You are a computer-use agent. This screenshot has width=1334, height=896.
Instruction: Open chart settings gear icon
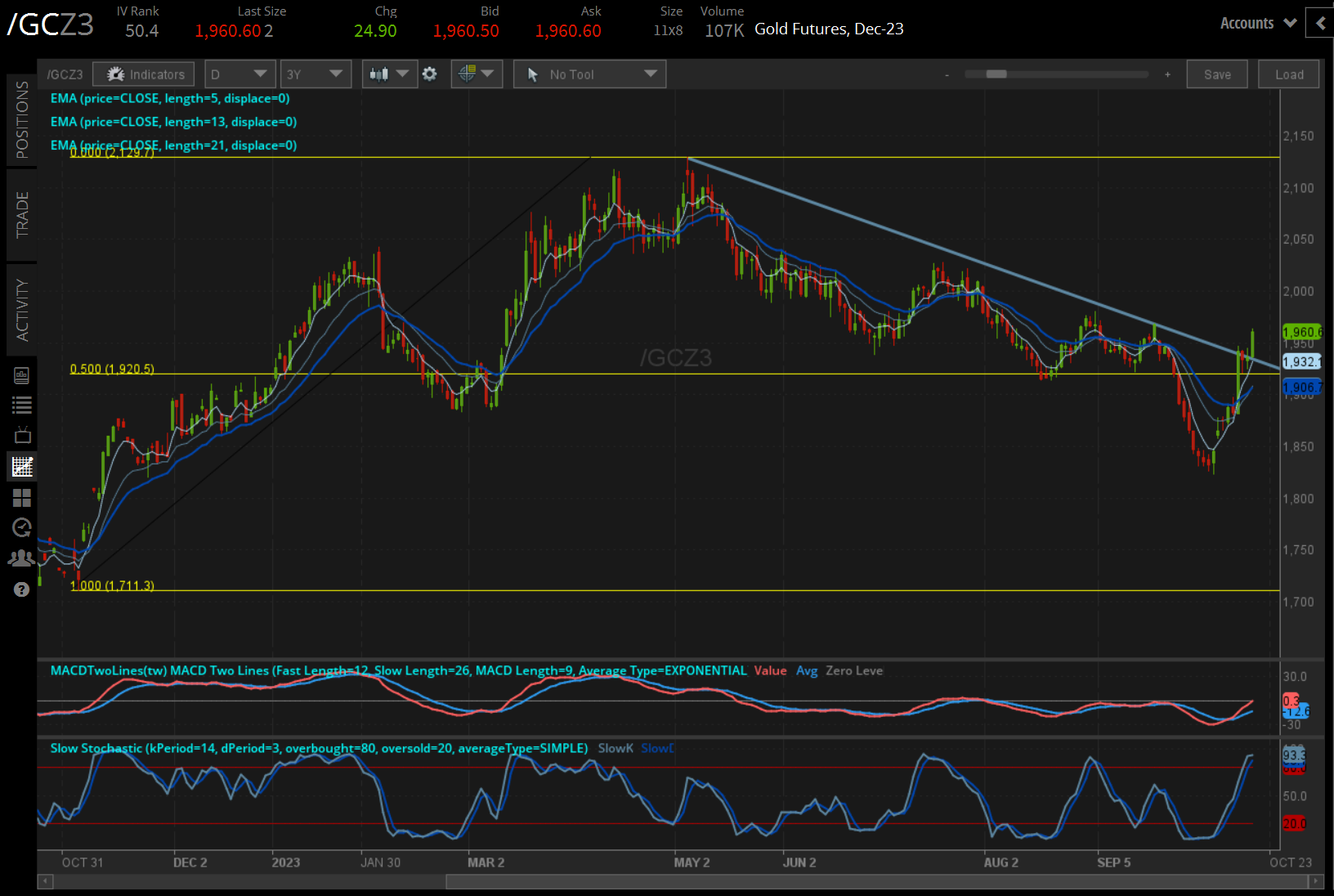pyautogui.click(x=429, y=74)
